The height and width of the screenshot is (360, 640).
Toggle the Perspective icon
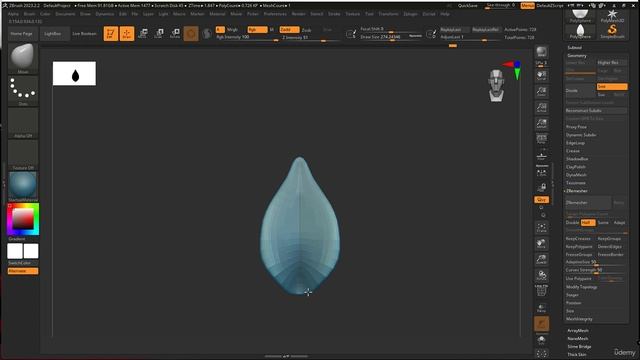542,139
